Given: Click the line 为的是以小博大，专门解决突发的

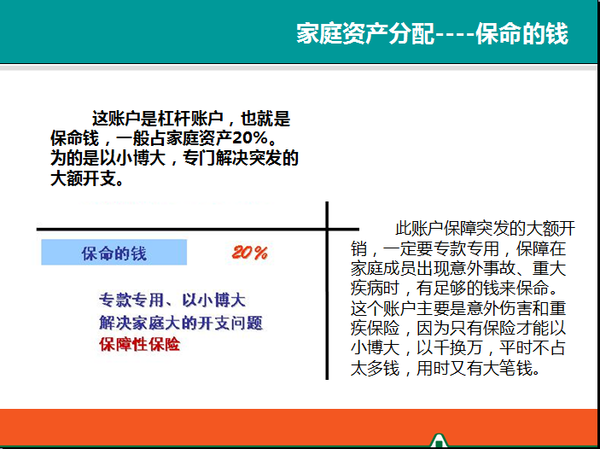Looking at the screenshot, I should [174, 158].
